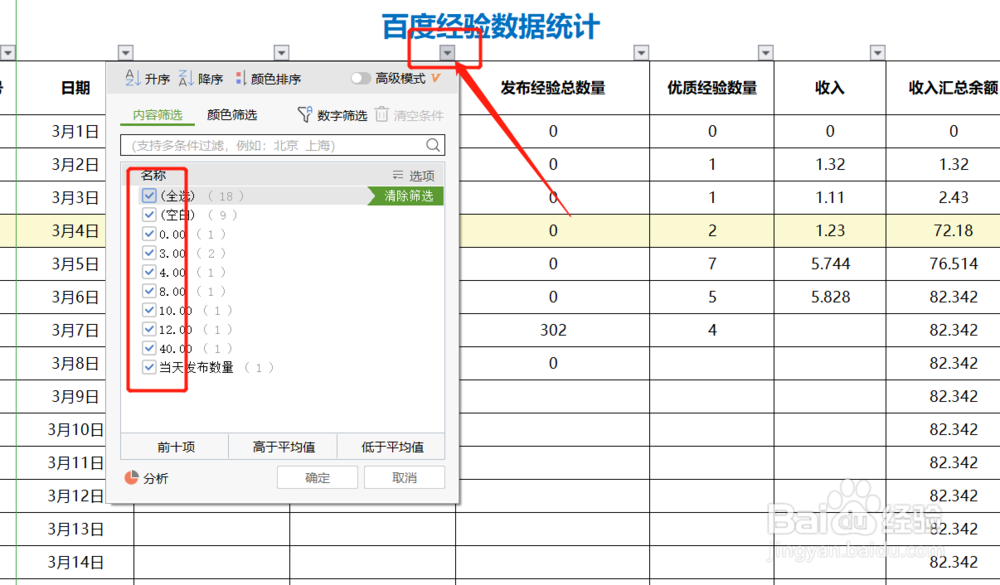Uncheck the 10.00 checkbox
Screen dimensions: 1000x585
point(149,310)
